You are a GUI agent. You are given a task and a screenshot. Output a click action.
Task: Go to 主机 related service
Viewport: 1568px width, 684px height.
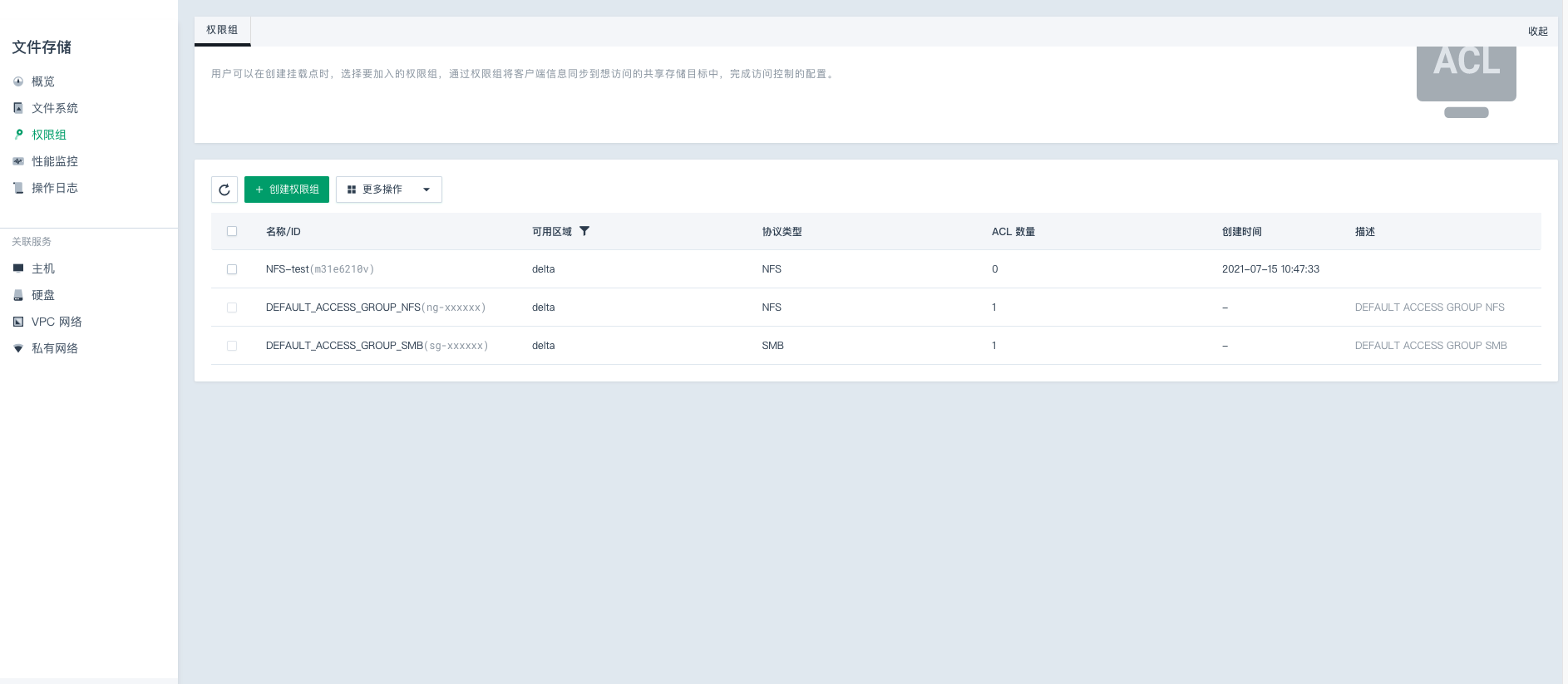[x=43, y=268]
